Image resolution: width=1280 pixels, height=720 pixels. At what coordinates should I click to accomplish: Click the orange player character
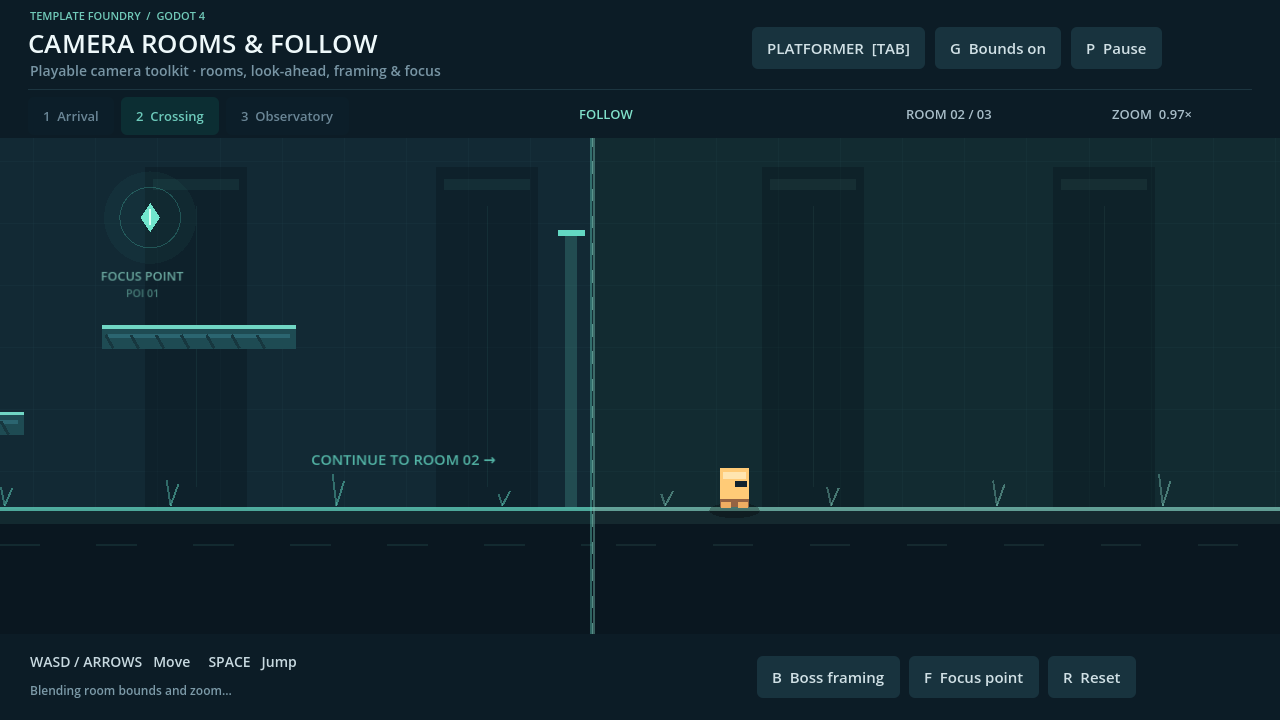734,488
